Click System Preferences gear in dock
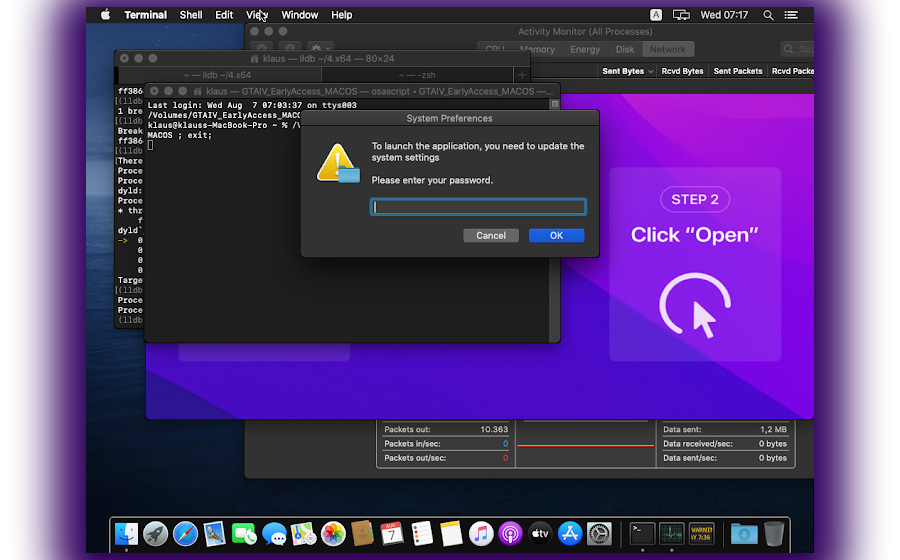The width and height of the screenshot is (900, 560). (x=599, y=534)
